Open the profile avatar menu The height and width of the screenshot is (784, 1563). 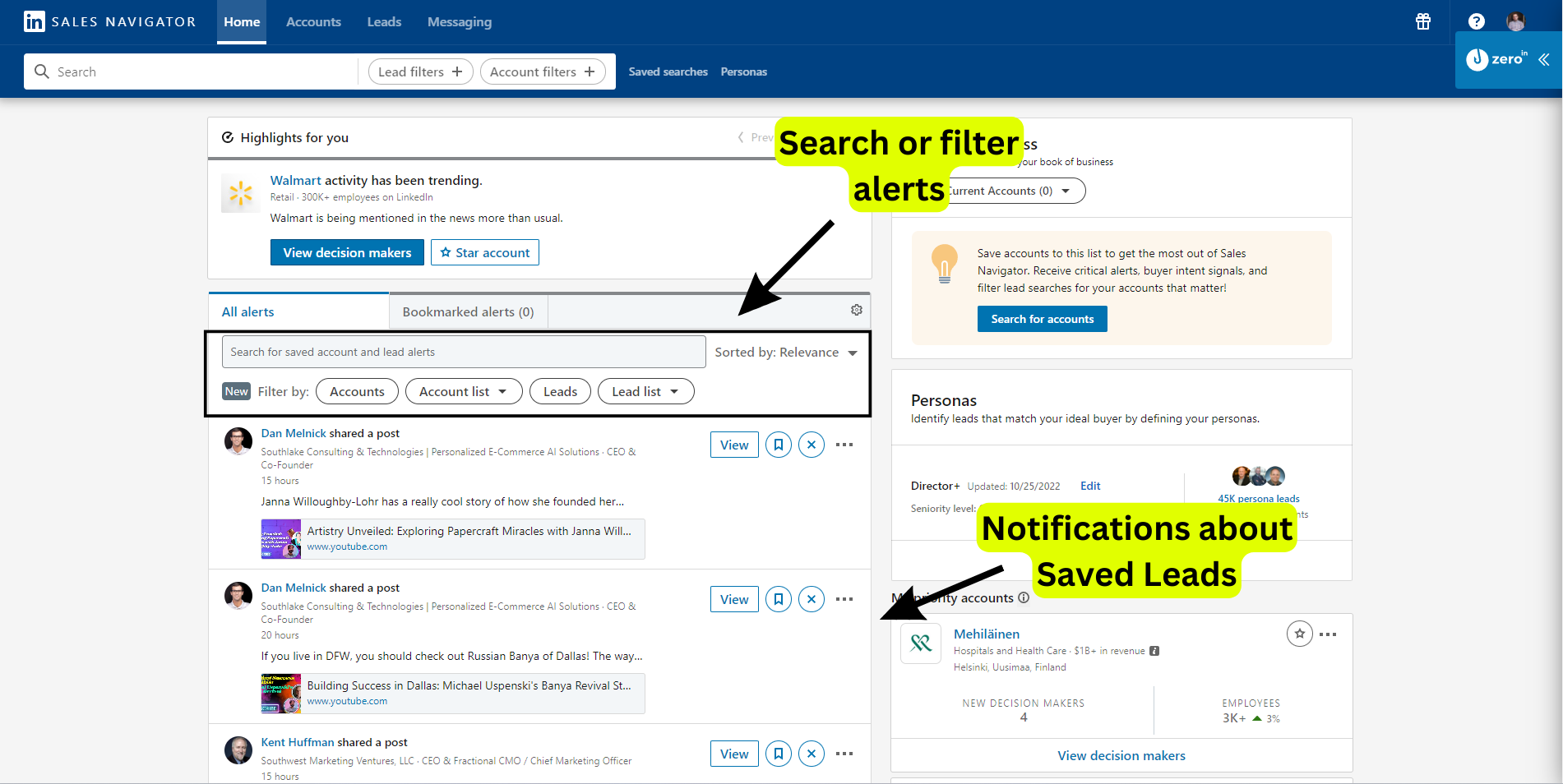tap(1516, 21)
